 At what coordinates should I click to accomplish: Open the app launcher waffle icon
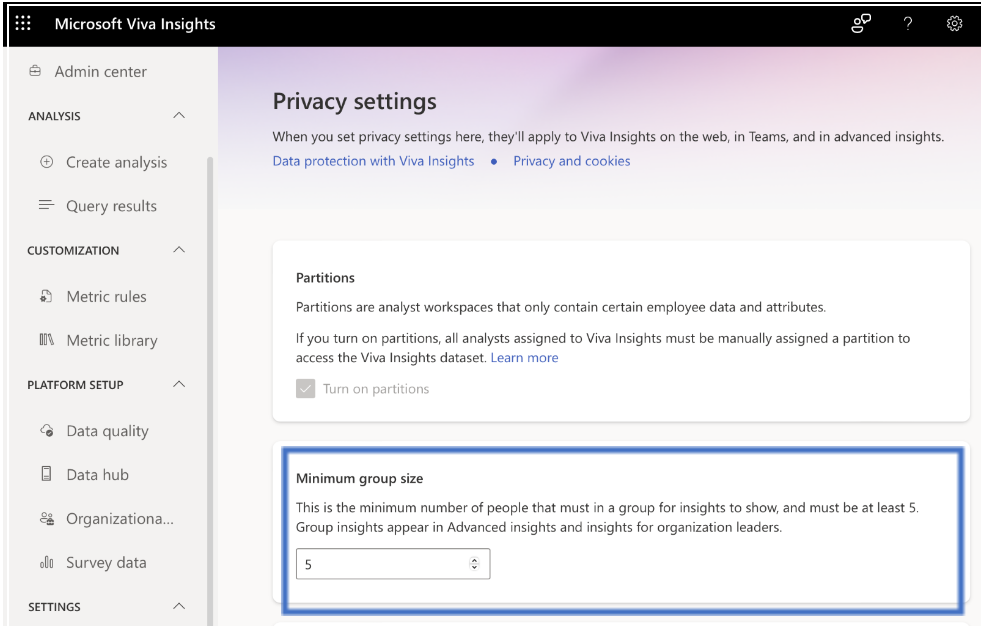[x=23, y=24]
